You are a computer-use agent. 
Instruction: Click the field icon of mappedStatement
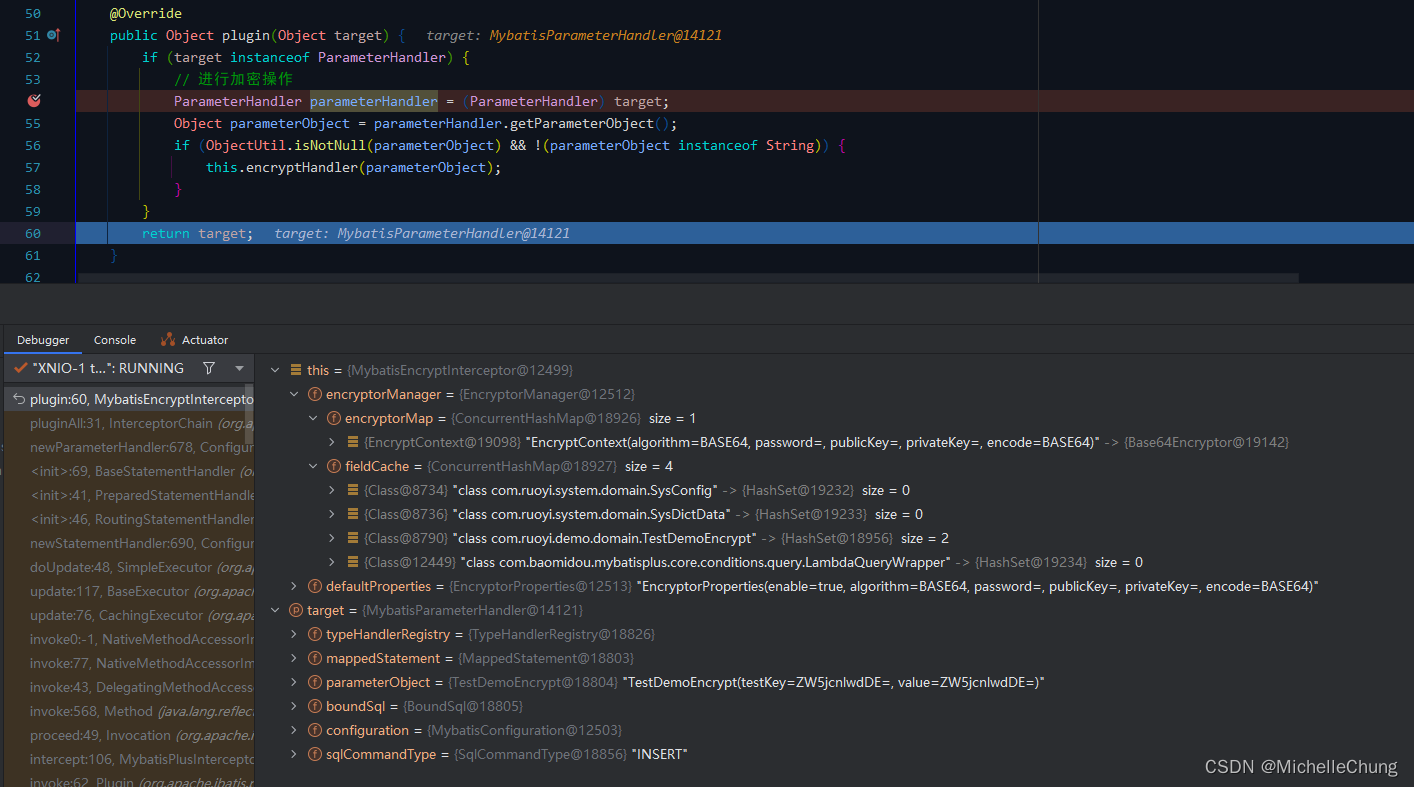click(315, 658)
